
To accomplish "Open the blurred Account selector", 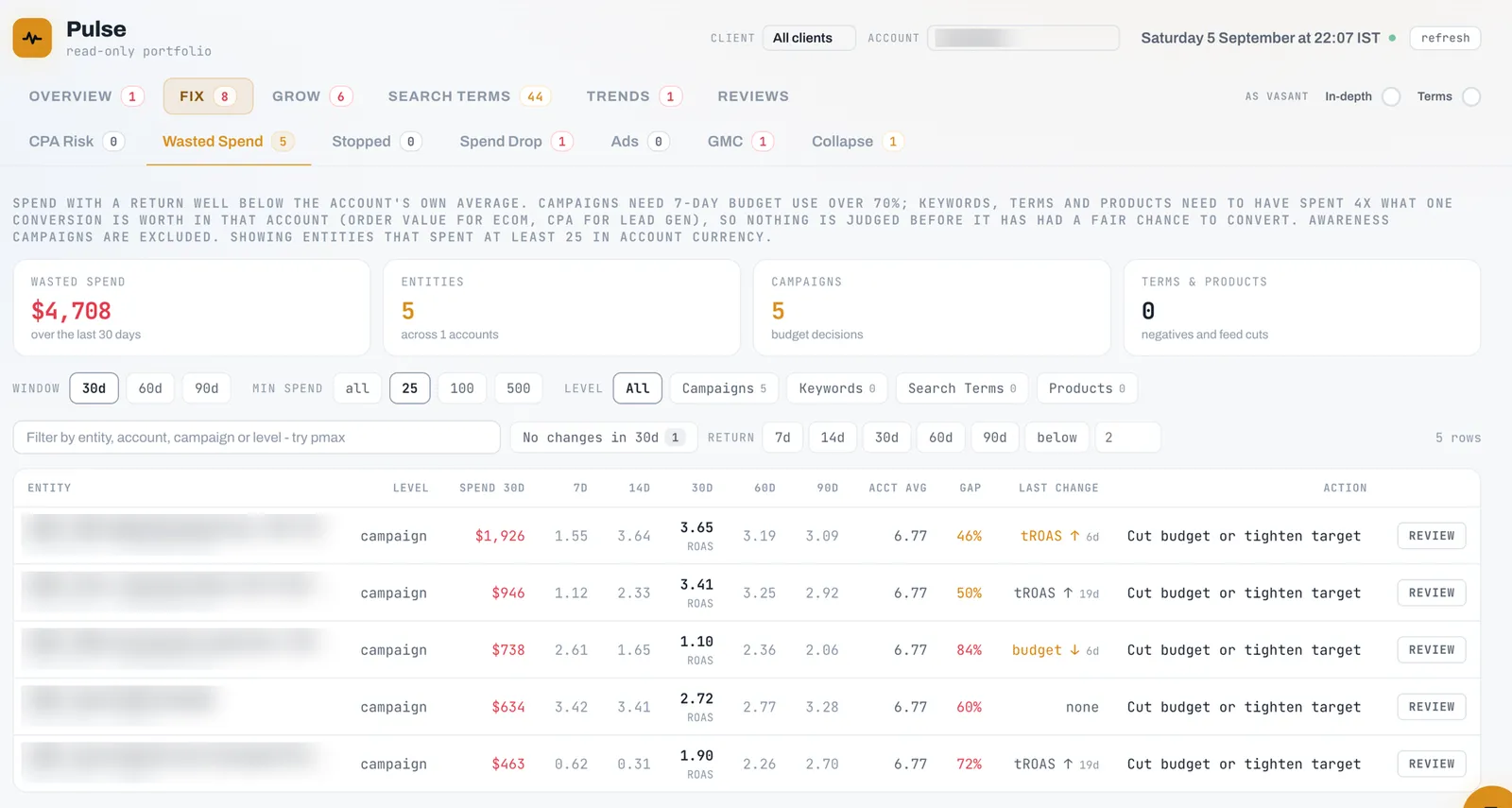I will [1023, 38].
